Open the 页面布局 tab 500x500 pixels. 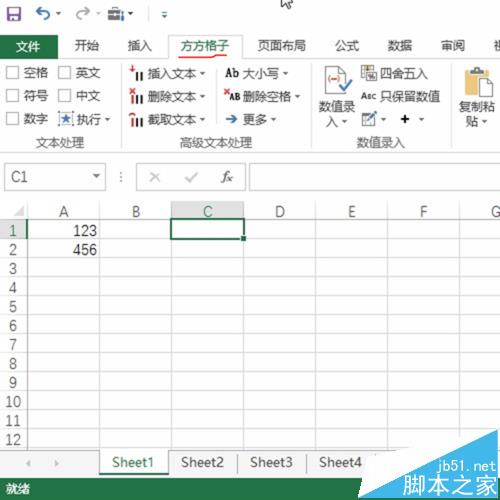282,45
